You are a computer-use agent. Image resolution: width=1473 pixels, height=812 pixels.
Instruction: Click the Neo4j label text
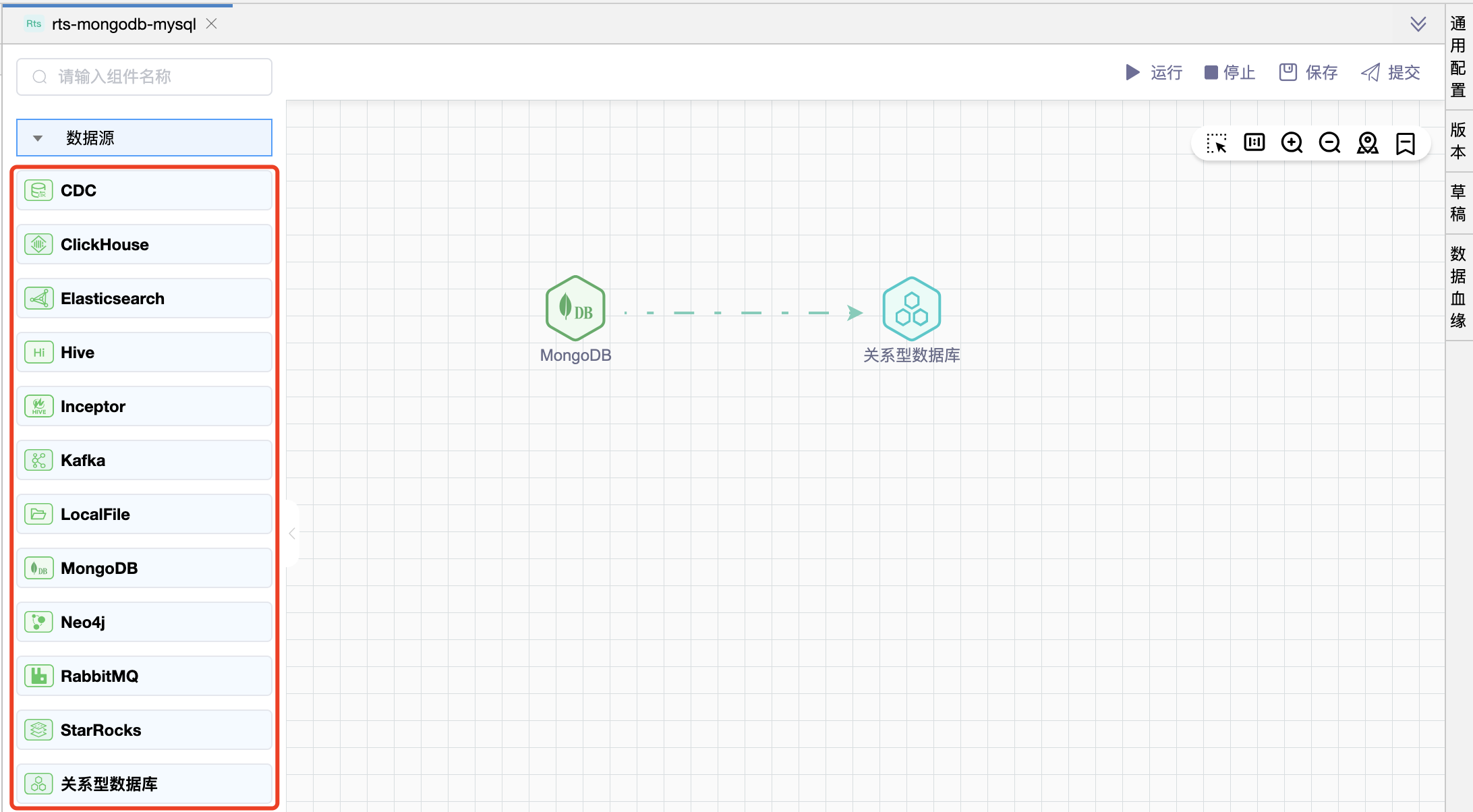(83, 622)
